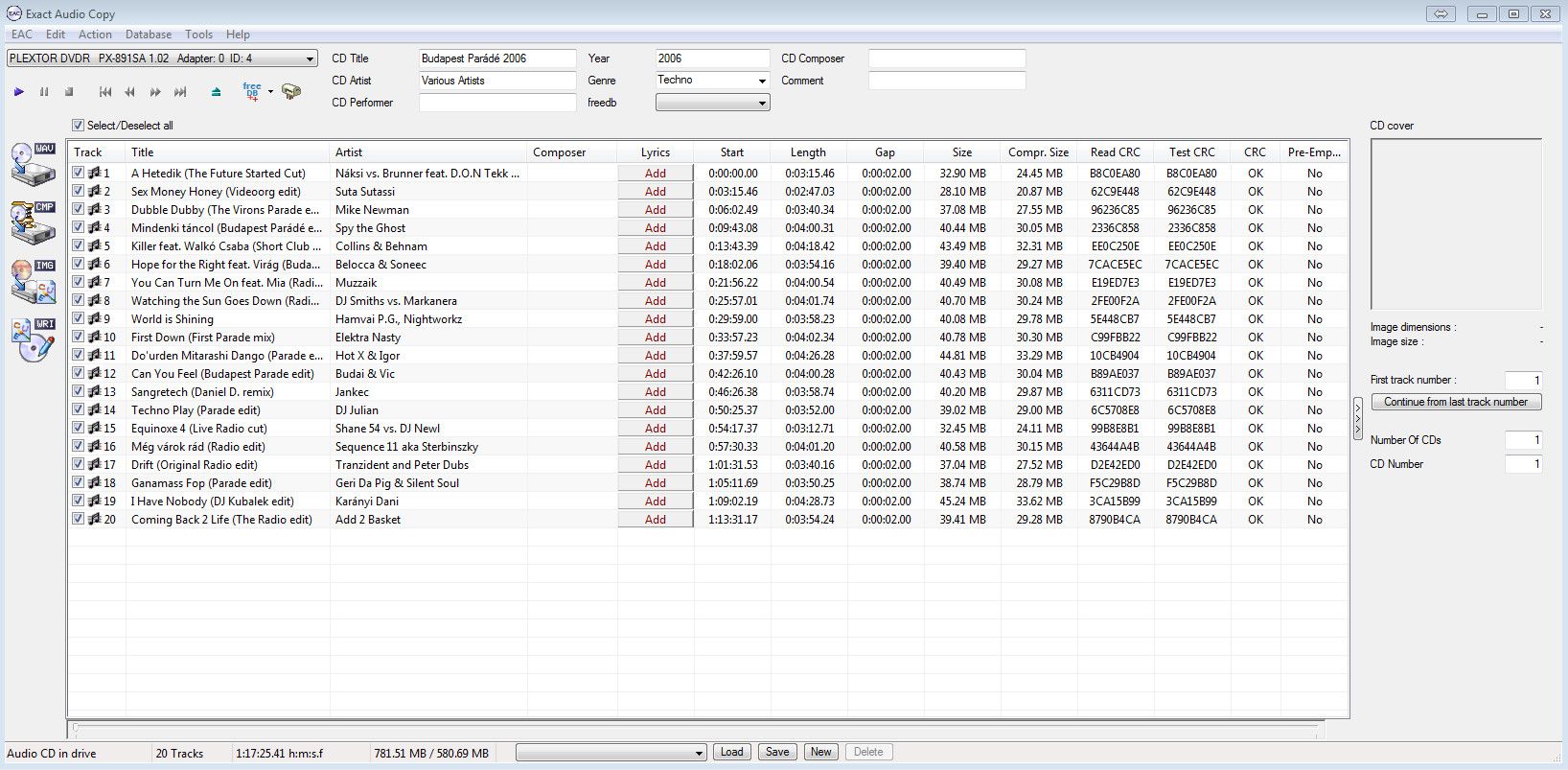This screenshot has width=1568, height=770.
Task: Click the CD Composer input field
Action: (947, 58)
